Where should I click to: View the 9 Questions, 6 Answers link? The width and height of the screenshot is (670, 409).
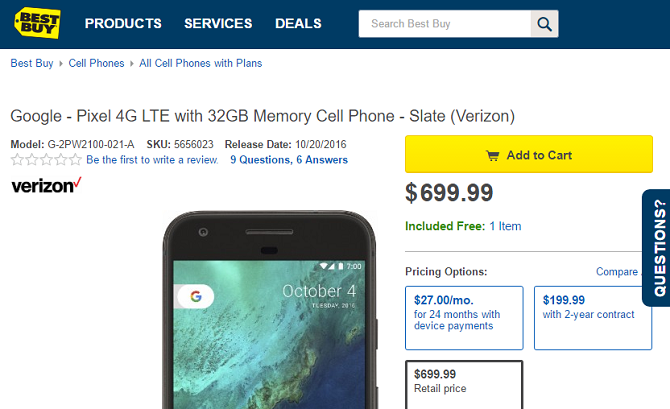289,160
